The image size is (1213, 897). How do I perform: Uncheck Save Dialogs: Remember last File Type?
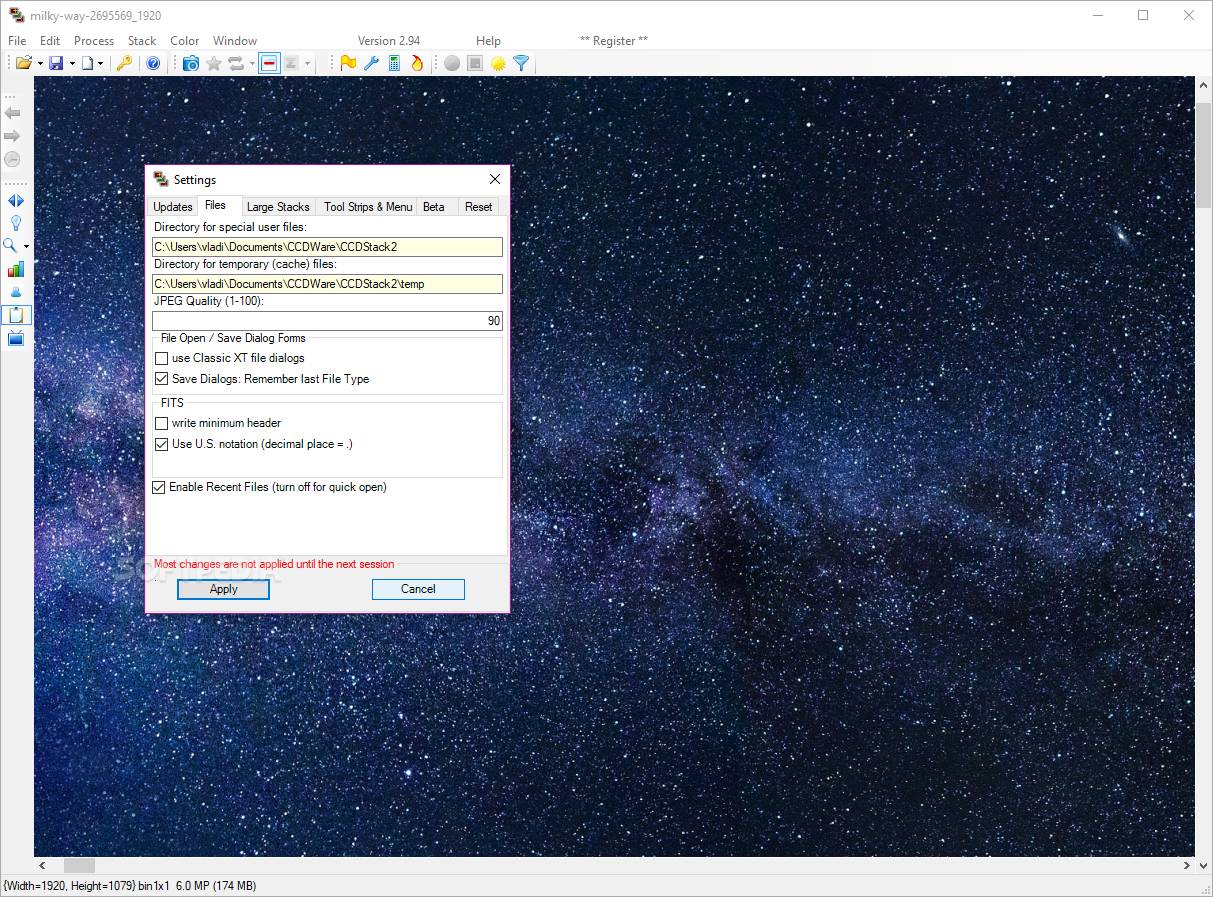click(x=161, y=379)
